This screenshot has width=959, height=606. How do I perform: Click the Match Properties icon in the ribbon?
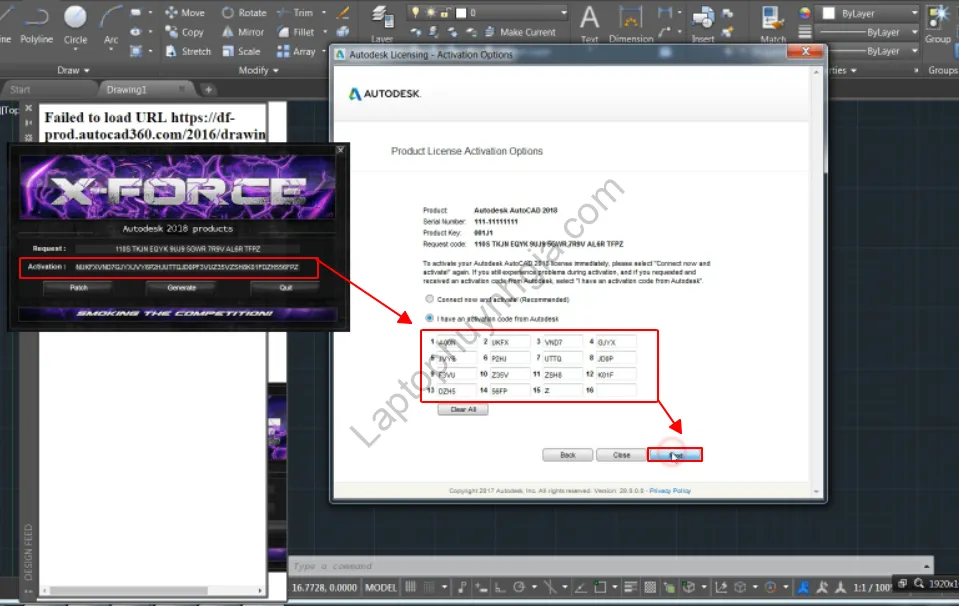(772, 17)
